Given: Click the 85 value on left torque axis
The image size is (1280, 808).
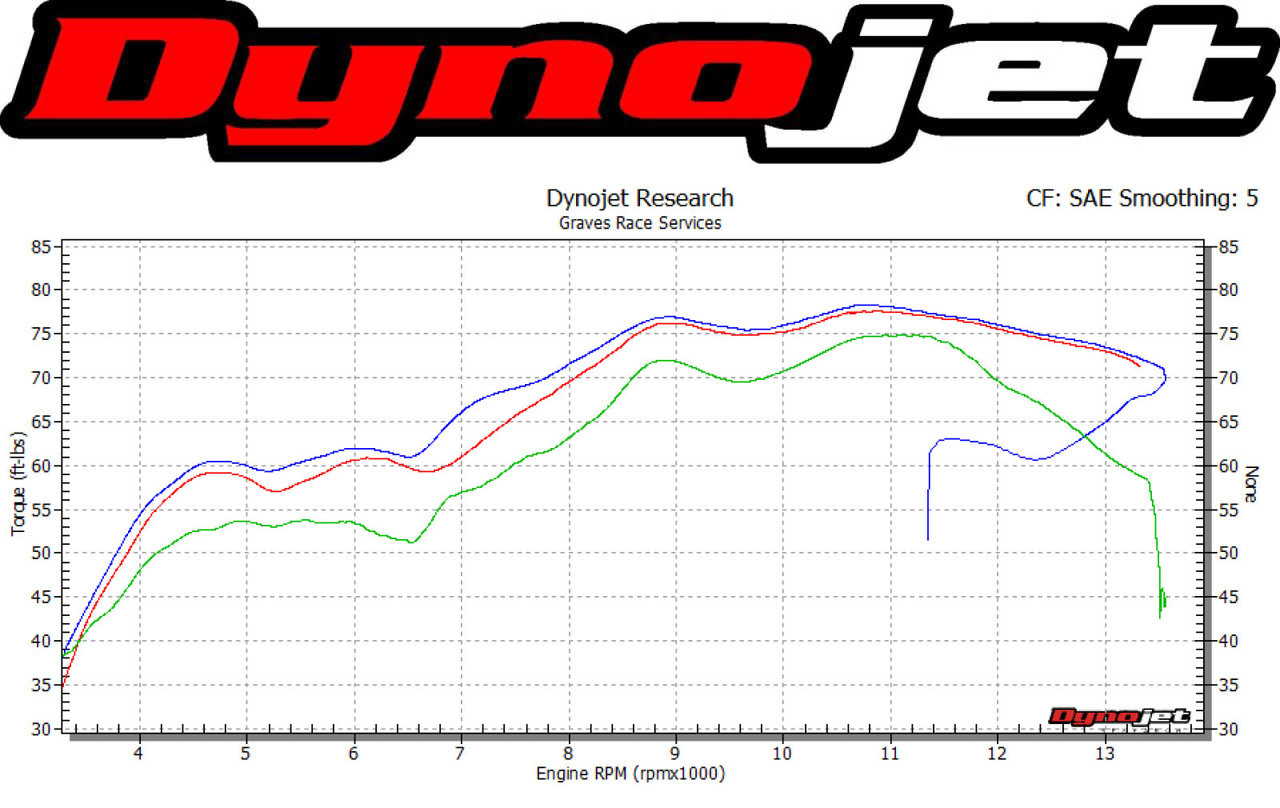Looking at the screenshot, I should coord(42,246).
